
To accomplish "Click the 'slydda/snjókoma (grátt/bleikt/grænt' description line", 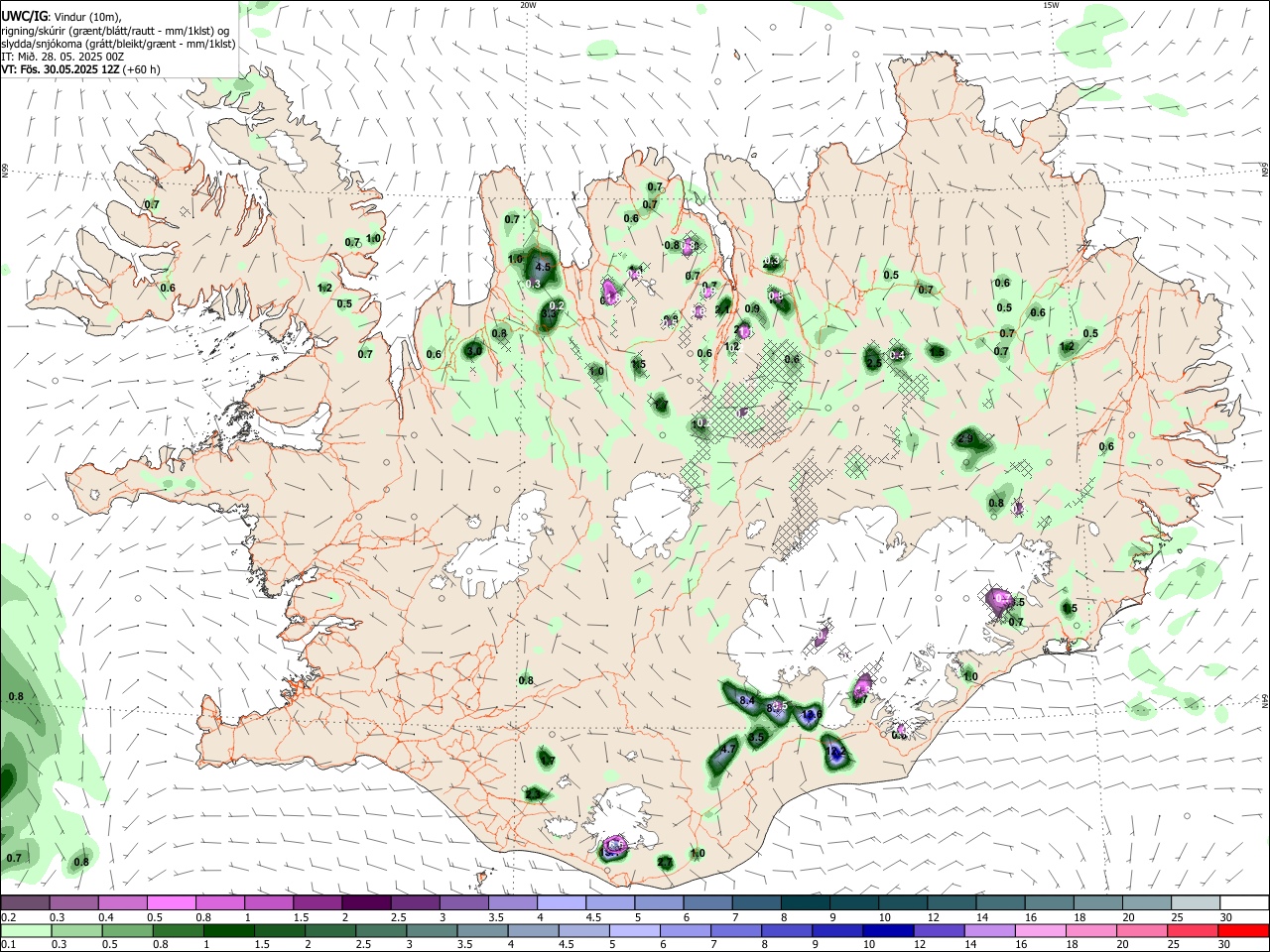I will pyautogui.click(x=118, y=44).
